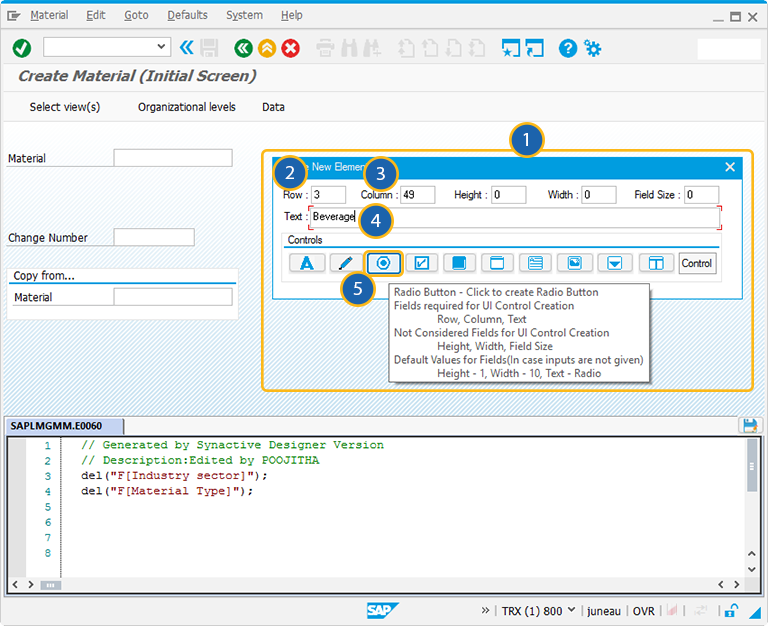Click the Dropdown List control icon
Image resolution: width=768 pixels, height=626 pixels.
coord(615,263)
